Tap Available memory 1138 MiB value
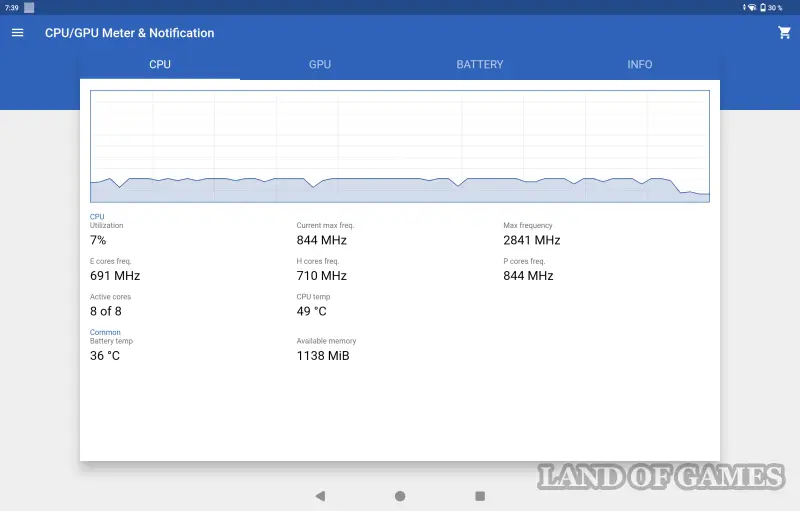Image resolution: width=800 pixels, height=511 pixels. click(x=323, y=355)
